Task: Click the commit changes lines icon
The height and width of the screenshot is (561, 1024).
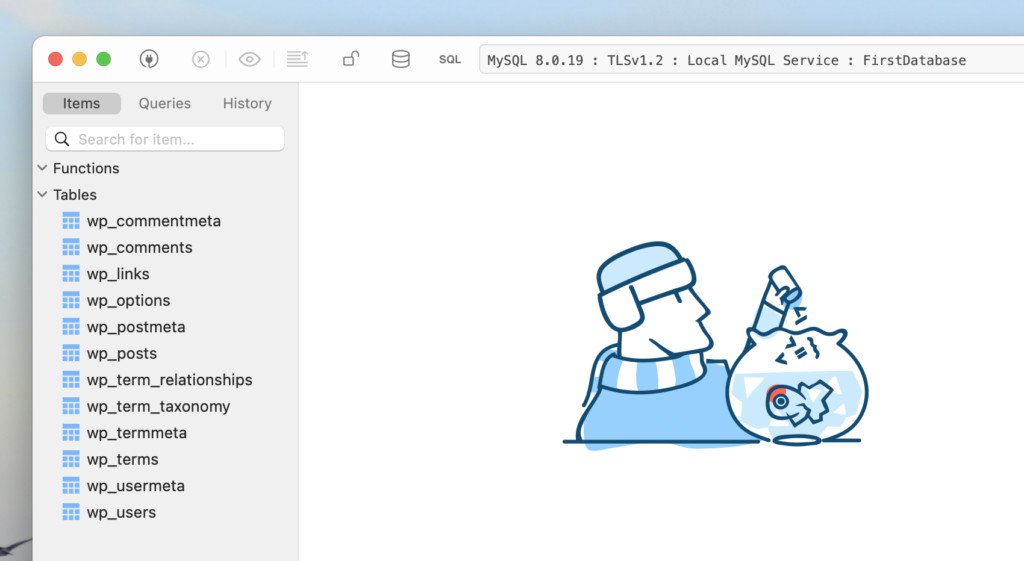Action: 297,60
